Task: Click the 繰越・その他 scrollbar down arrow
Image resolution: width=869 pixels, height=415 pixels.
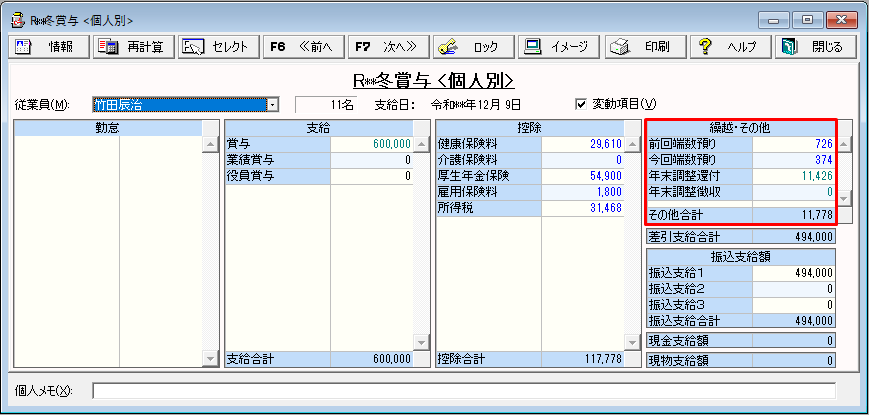Action: click(843, 198)
